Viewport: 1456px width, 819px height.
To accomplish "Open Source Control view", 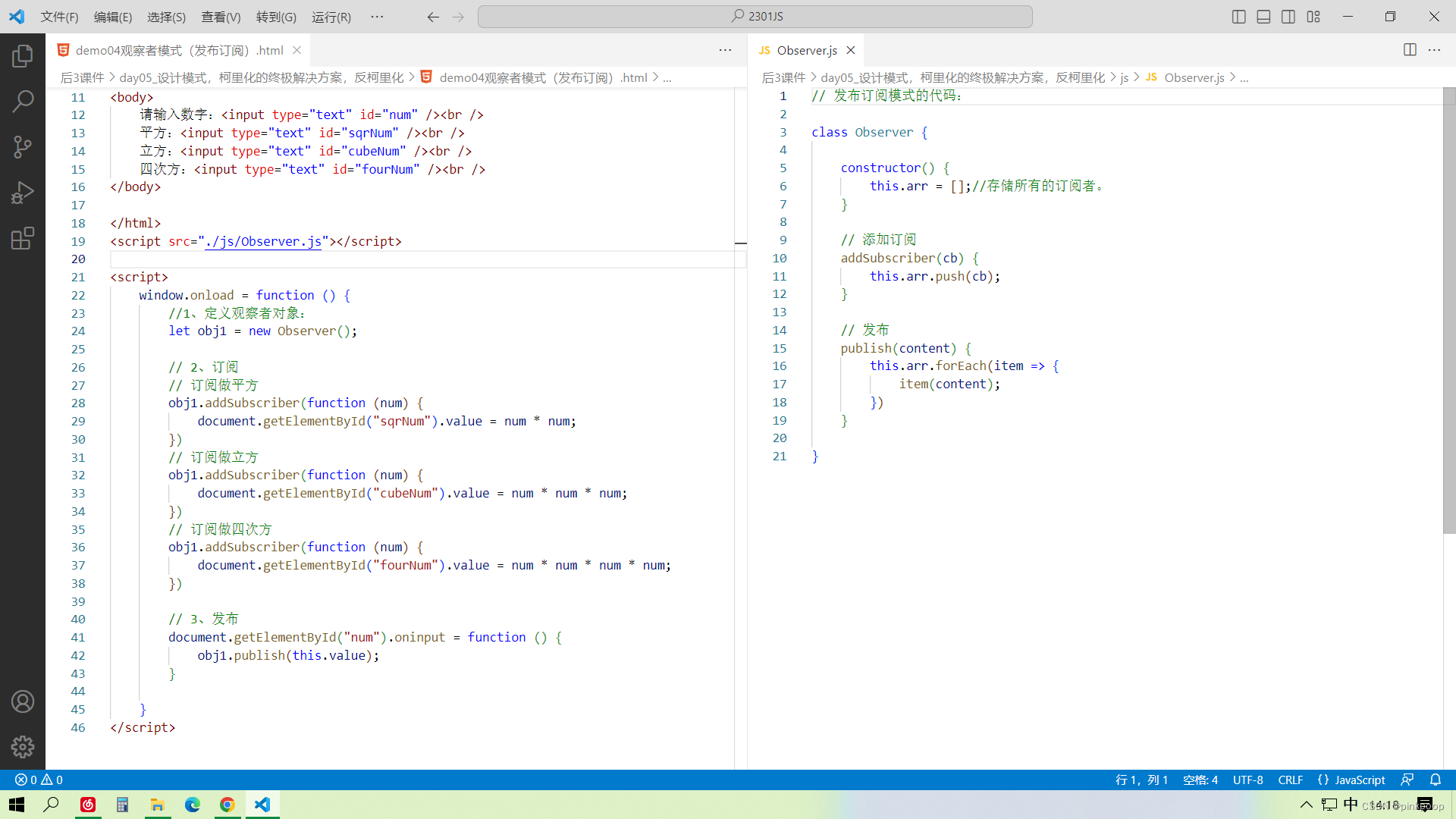I will coord(23,146).
